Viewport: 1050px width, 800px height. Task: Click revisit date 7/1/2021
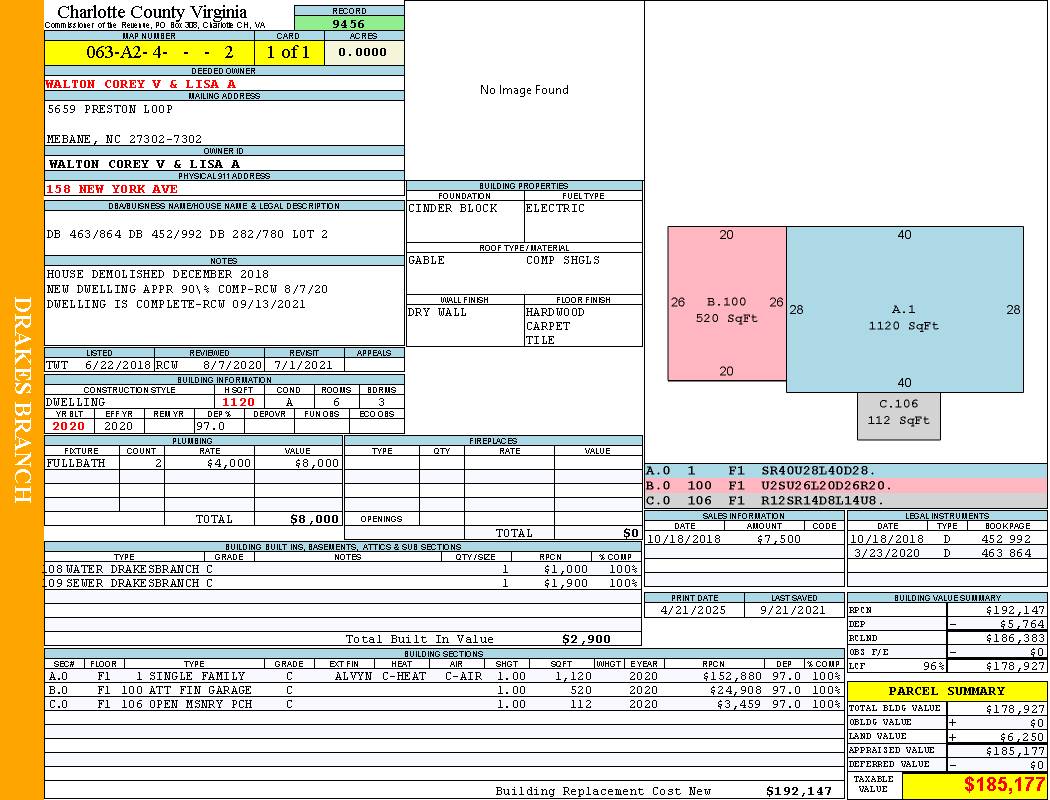point(303,365)
